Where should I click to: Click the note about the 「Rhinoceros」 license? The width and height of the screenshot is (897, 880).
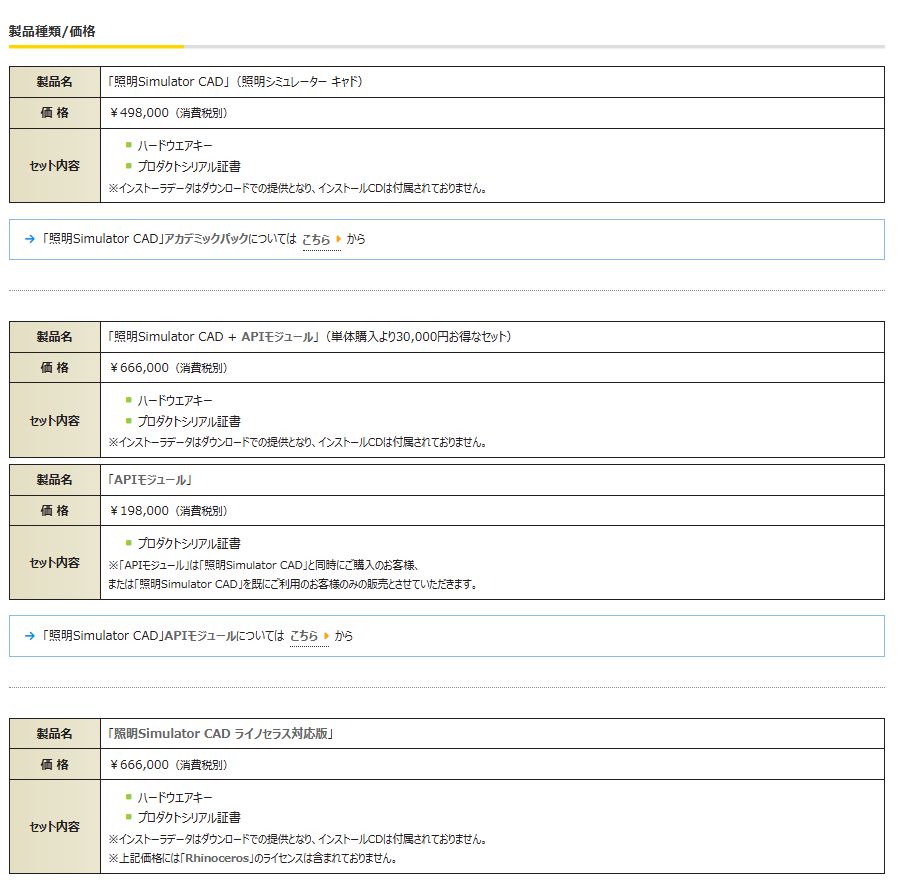point(252,858)
